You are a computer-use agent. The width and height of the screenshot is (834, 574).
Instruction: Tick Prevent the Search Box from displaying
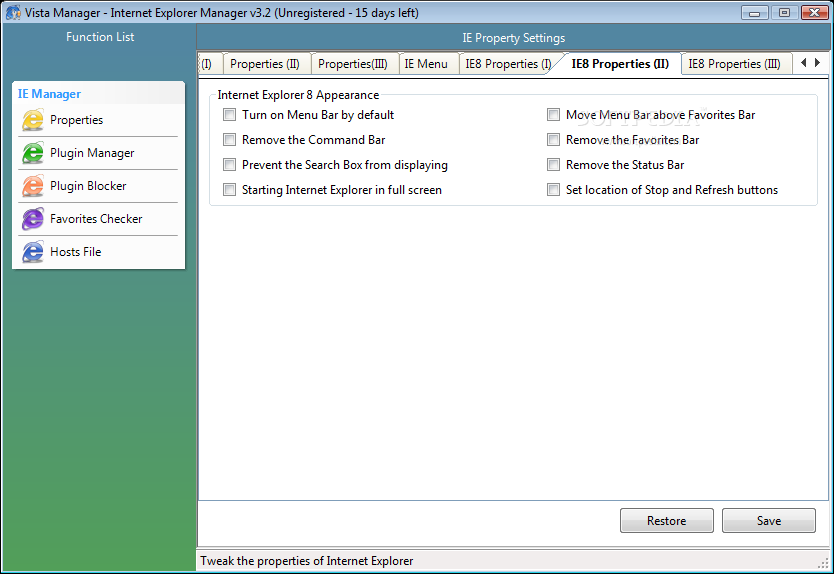point(229,165)
